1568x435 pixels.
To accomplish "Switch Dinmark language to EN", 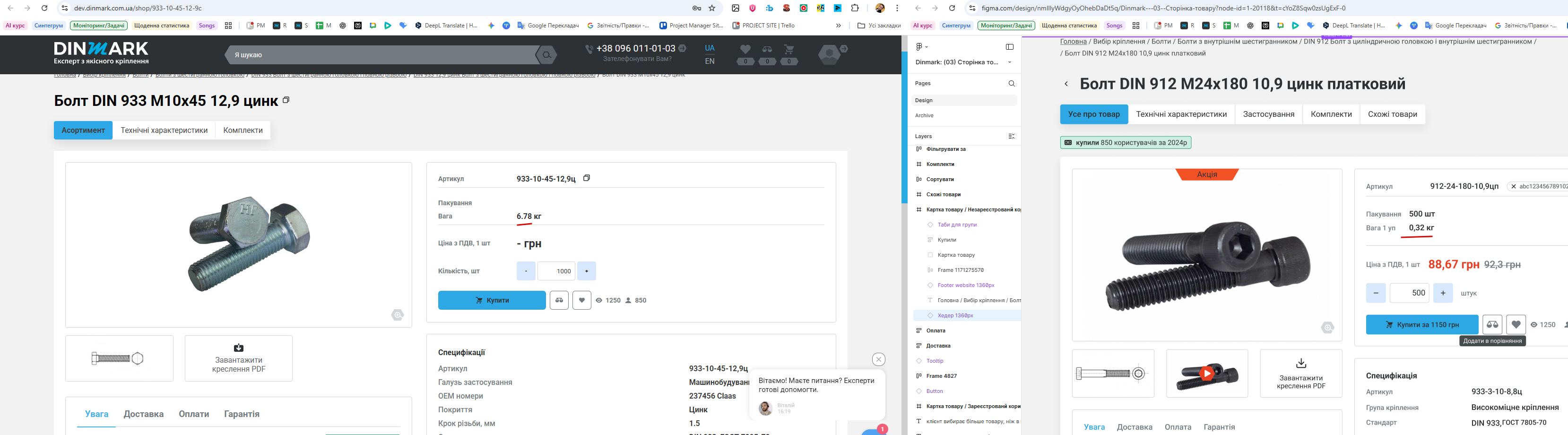I will 710,61.
